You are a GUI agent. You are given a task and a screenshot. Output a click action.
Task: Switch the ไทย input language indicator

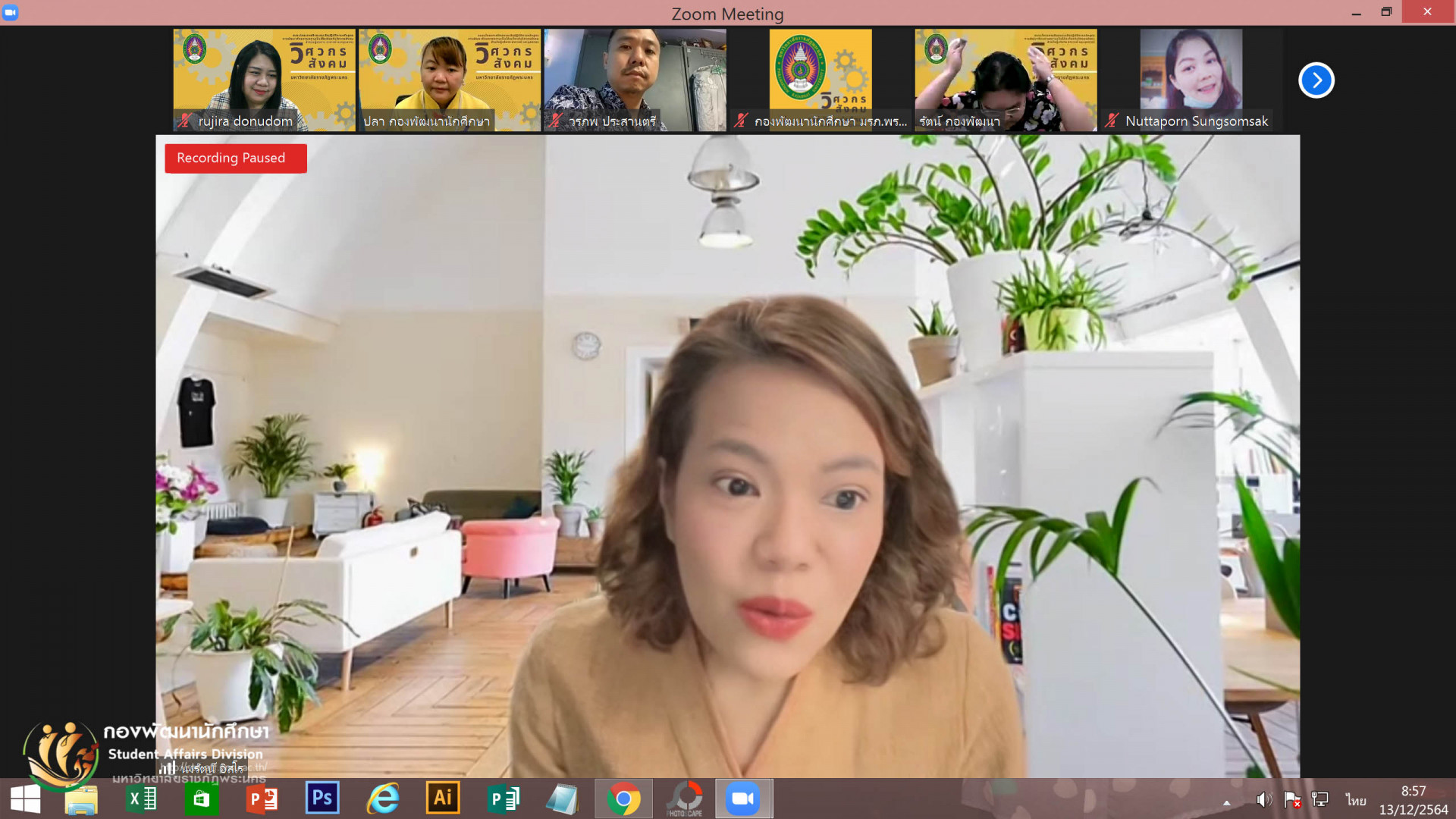pyautogui.click(x=1355, y=800)
